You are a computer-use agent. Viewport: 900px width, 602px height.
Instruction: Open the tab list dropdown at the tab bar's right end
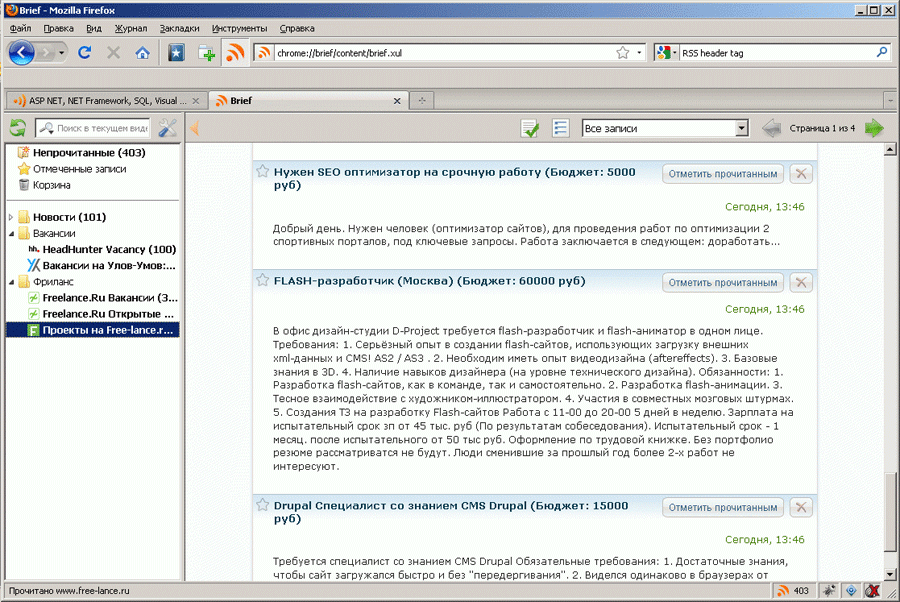pos(890,100)
